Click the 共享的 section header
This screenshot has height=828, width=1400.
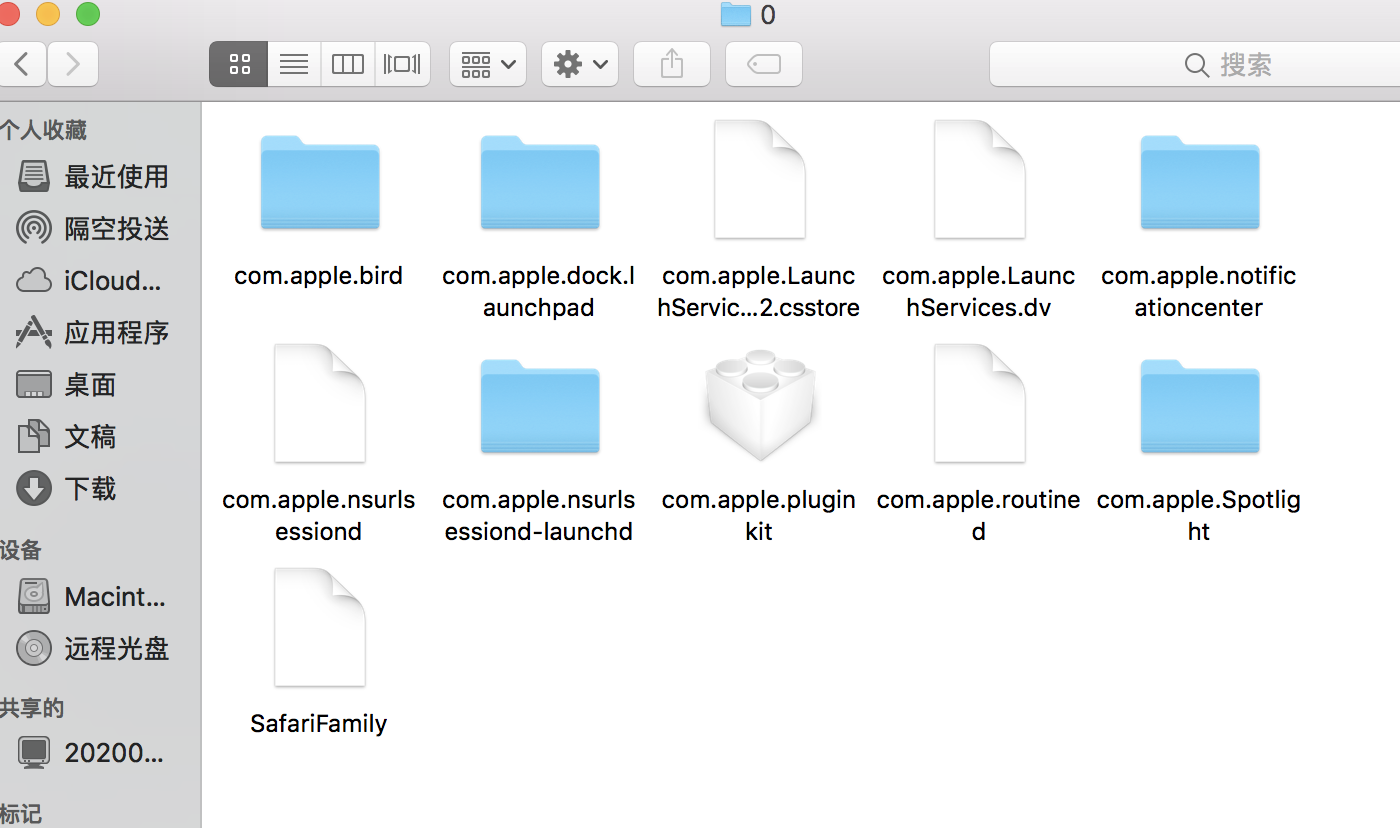coord(32,708)
